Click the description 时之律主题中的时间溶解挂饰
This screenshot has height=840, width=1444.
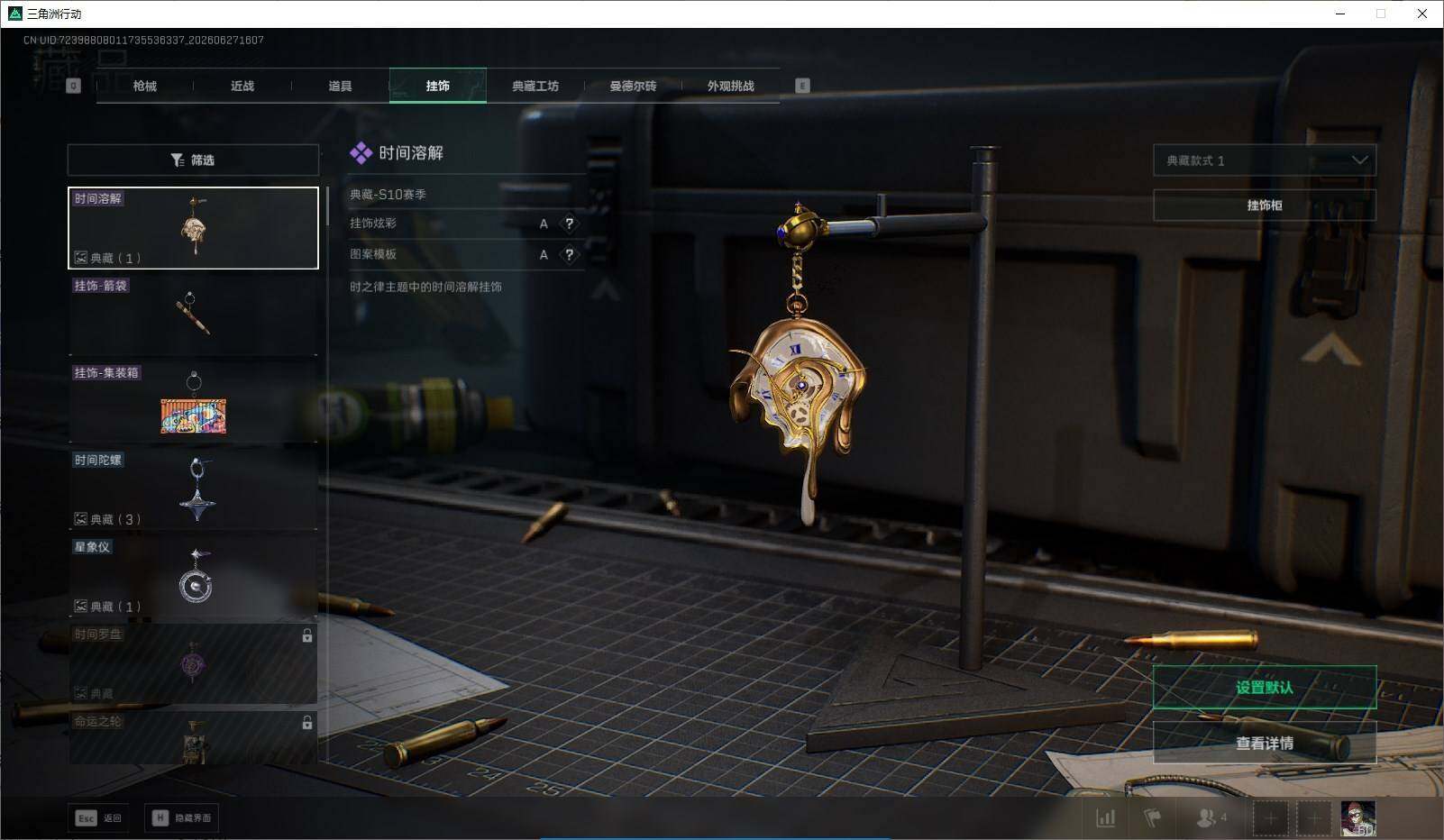pyautogui.click(x=425, y=287)
